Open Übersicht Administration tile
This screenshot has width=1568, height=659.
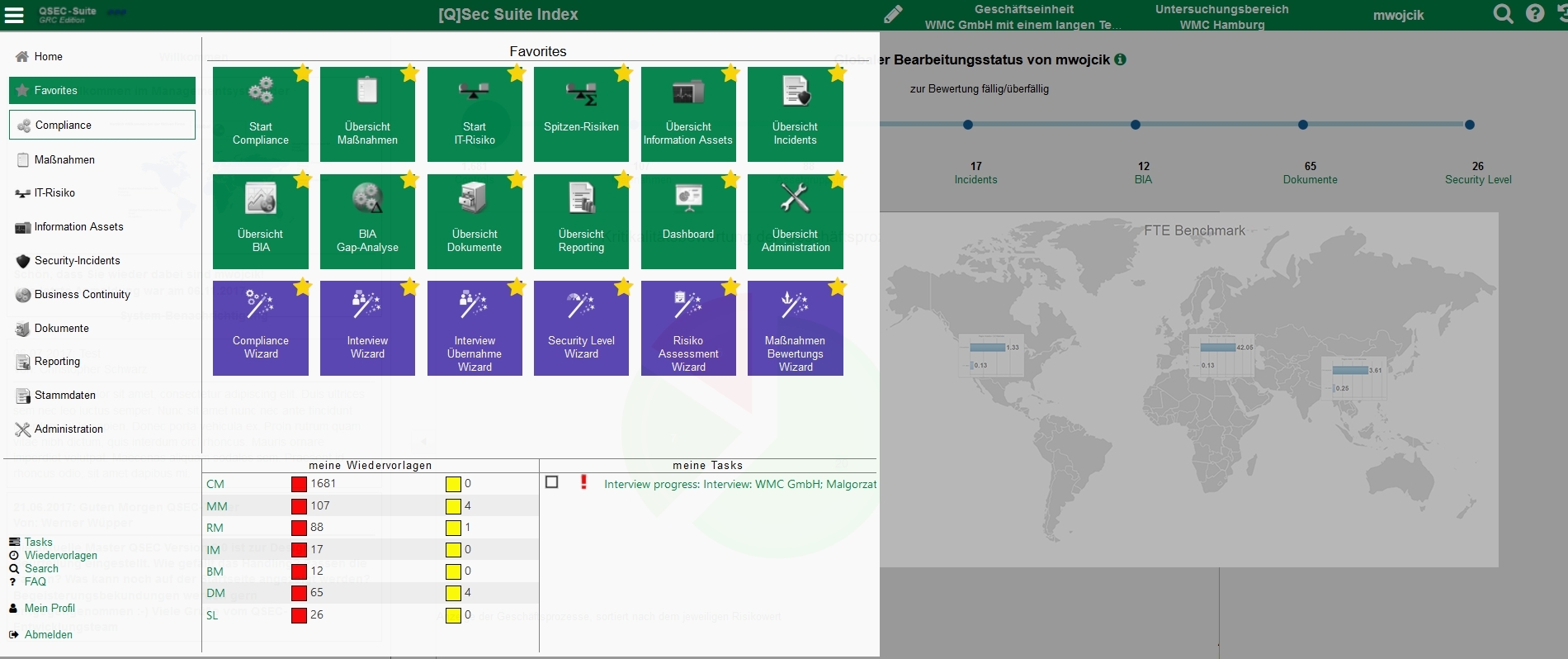[795, 221]
